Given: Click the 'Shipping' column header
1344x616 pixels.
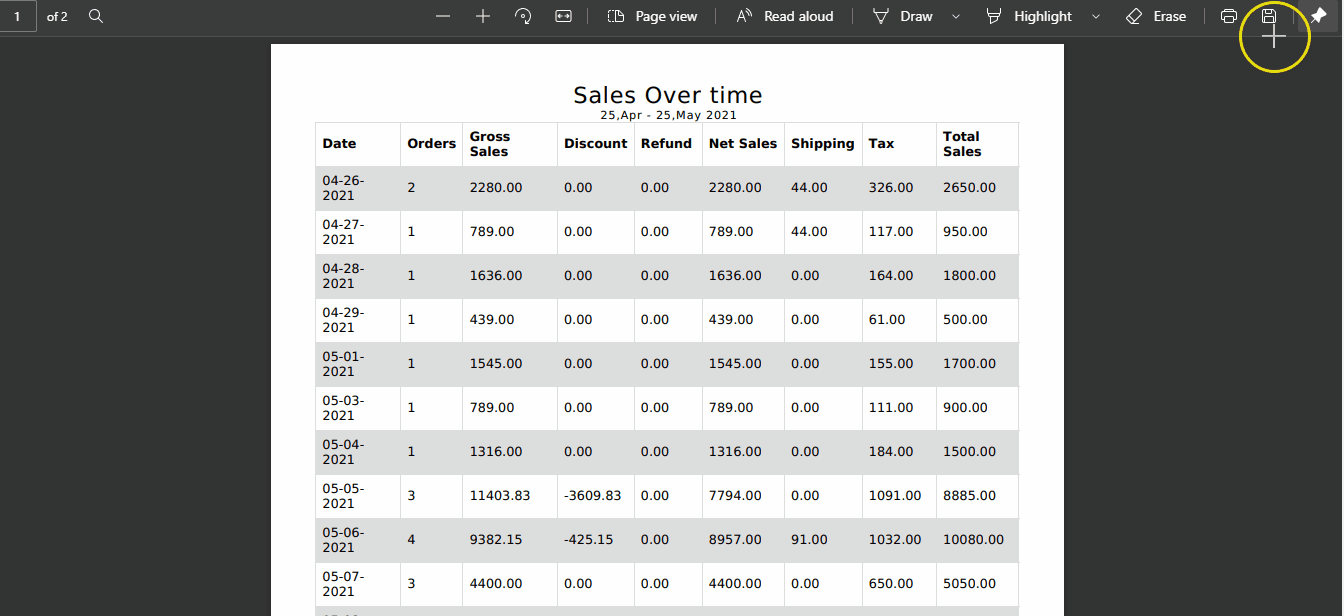Looking at the screenshot, I should (x=823, y=144).
